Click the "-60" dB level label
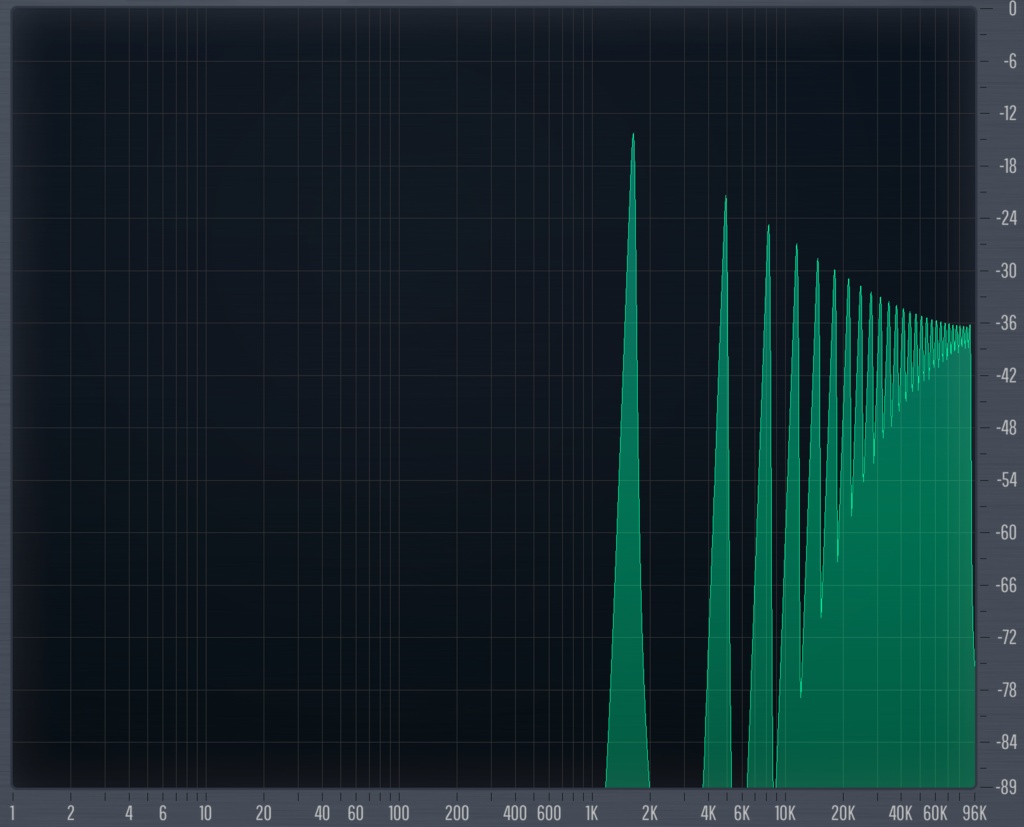Image resolution: width=1024 pixels, height=827 pixels. pos(1007,532)
